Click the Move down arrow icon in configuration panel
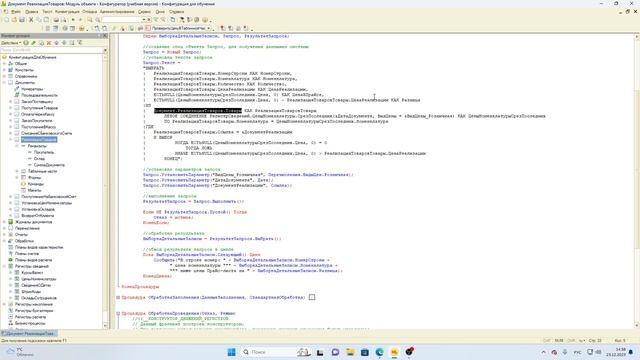Viewport: 640px width, 360px height. pyautogui.click(x=64, y=42)
